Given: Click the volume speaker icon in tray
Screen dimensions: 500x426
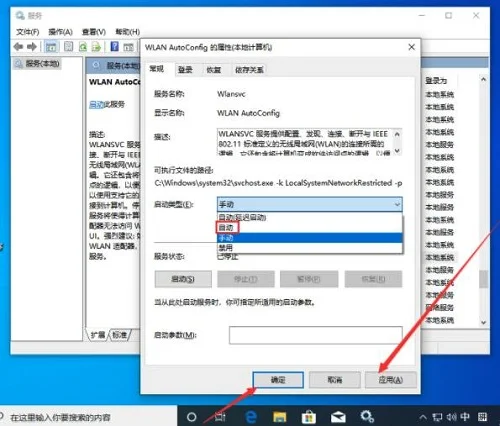Looking at the screenshot, I should click(x=451, y=417).
